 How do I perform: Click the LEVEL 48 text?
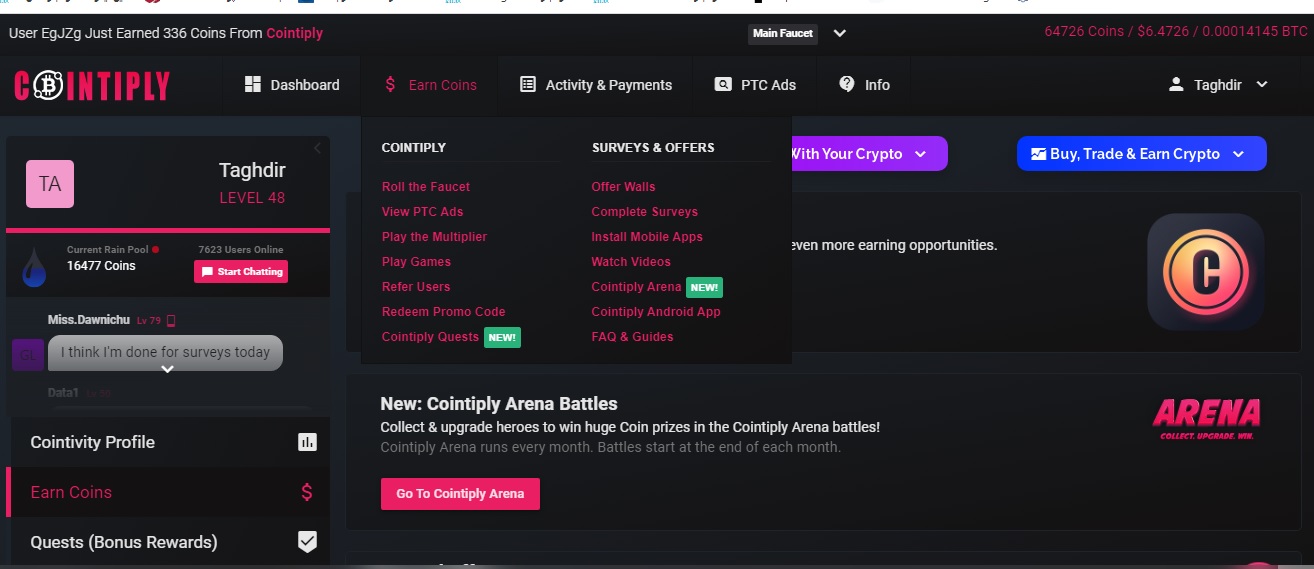[252, 198]
